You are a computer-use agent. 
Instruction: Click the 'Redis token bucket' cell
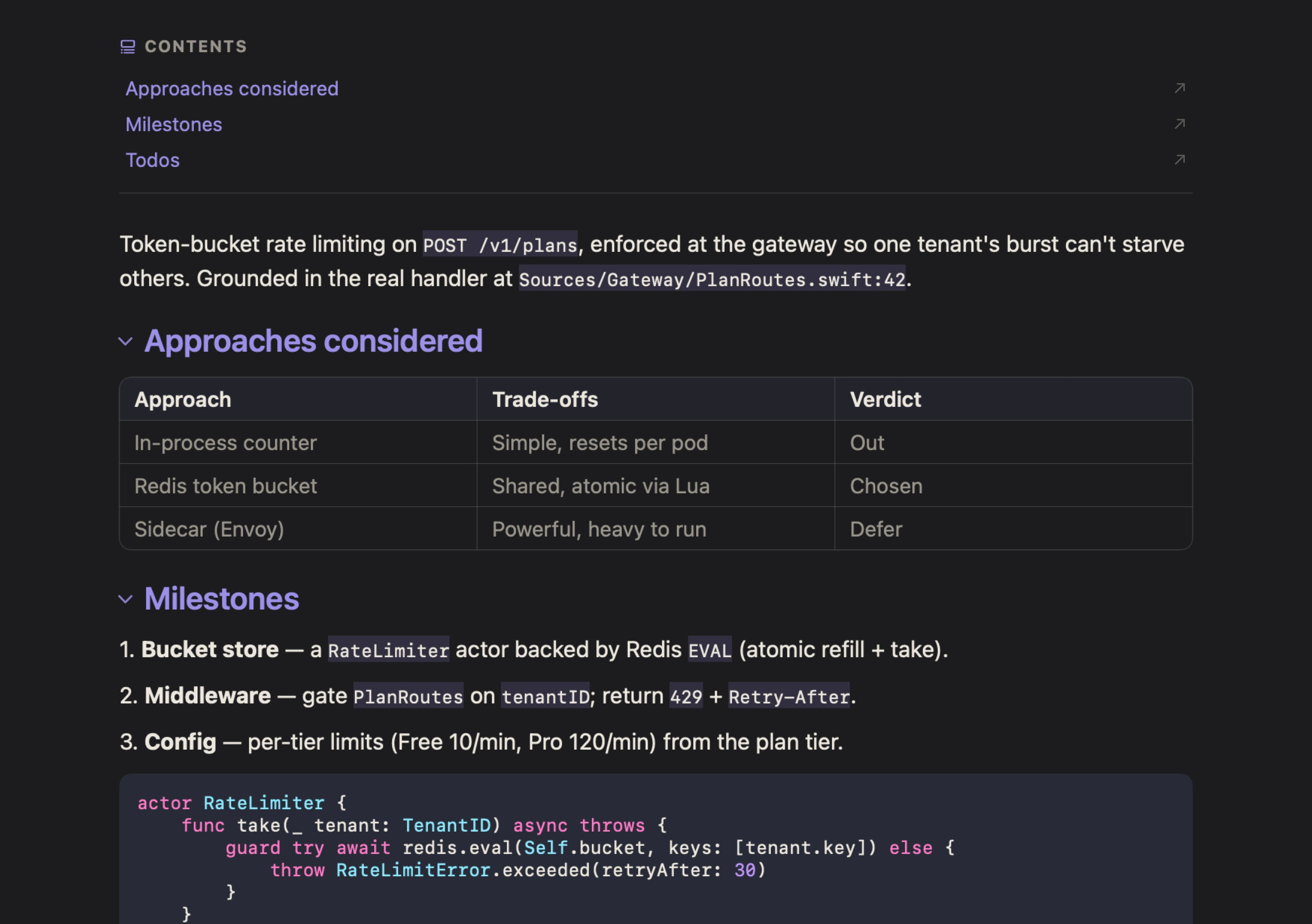click(298, 485)
